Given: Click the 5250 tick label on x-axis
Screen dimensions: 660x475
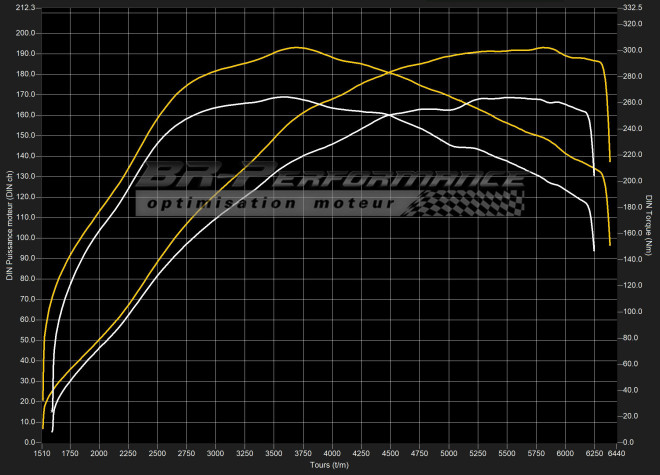Looking at the screenshot, I should (477, 453).
